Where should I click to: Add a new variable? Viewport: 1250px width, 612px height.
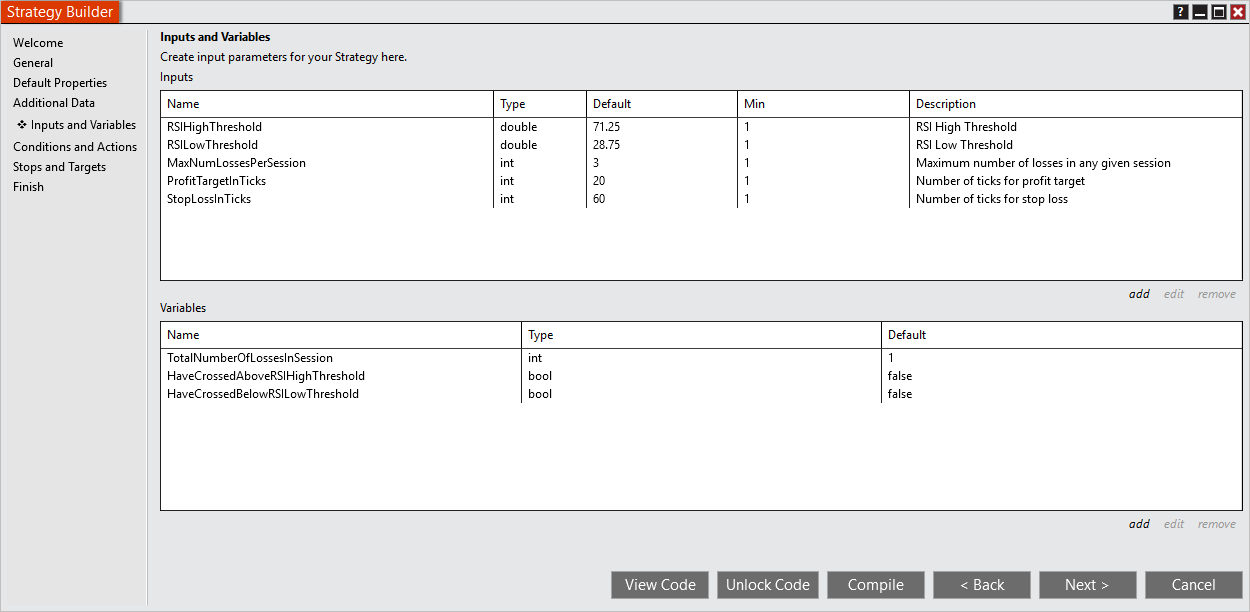coord(1139,523)
